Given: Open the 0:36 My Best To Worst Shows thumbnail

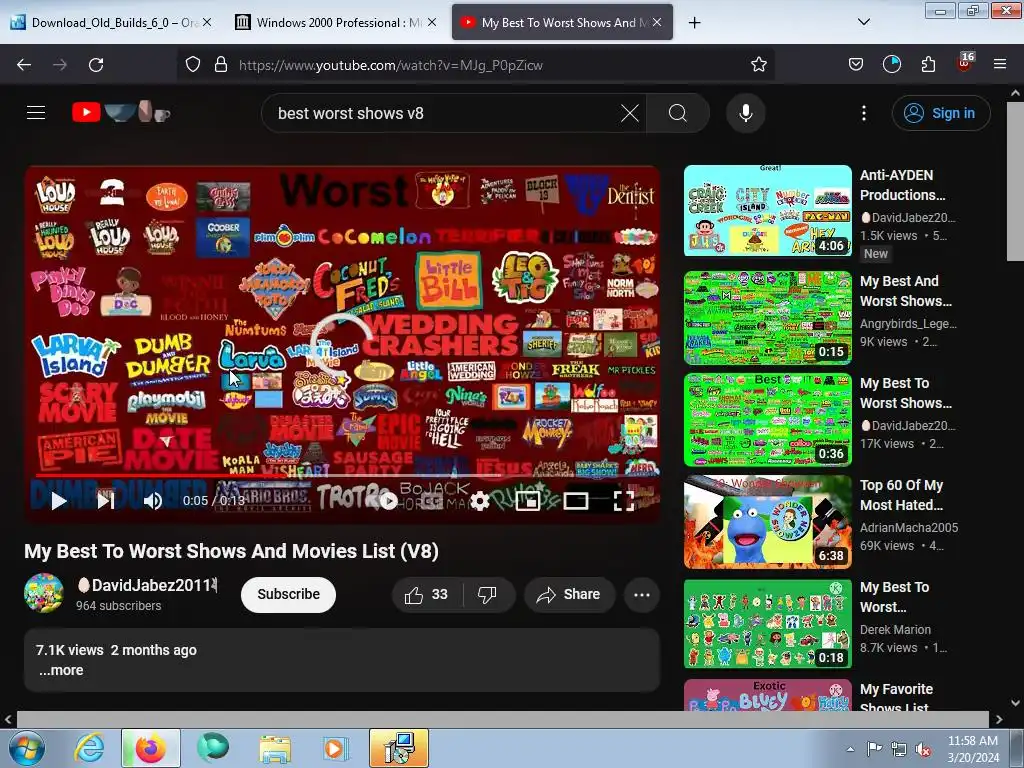Looking at the screenshot, I should click(767, 419).
